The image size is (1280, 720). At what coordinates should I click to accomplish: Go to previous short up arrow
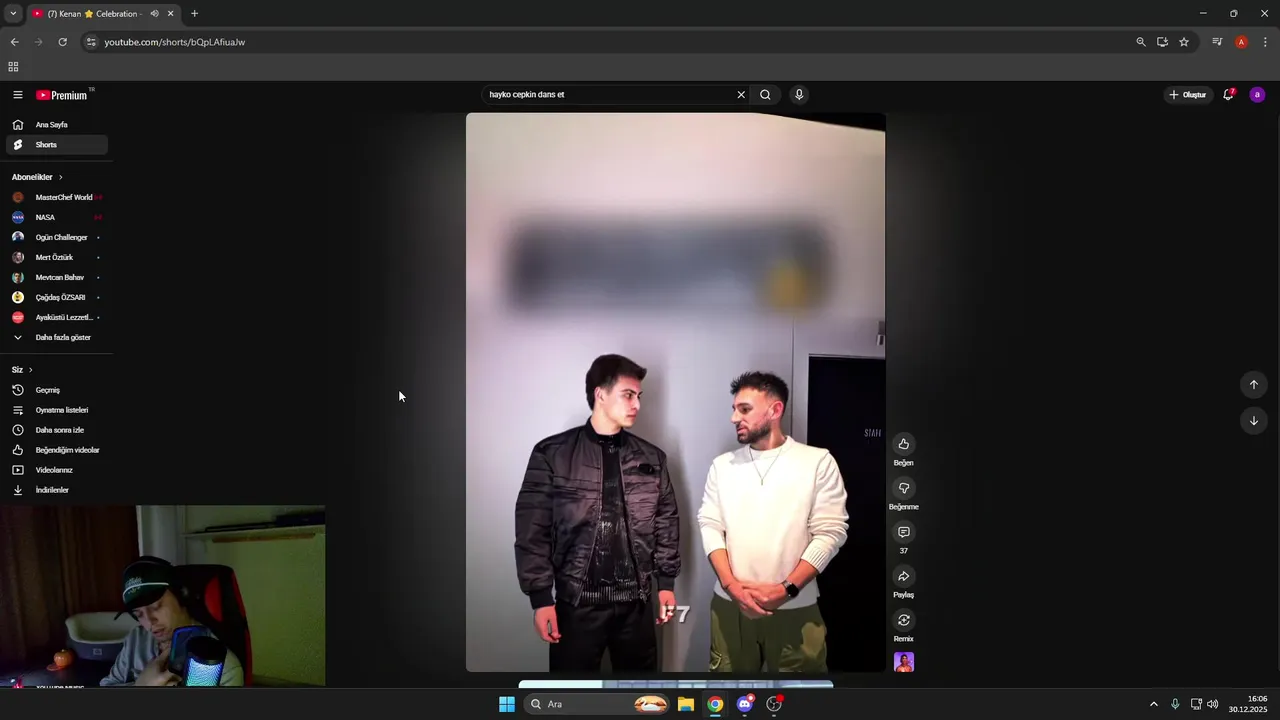pos(1254,385)
